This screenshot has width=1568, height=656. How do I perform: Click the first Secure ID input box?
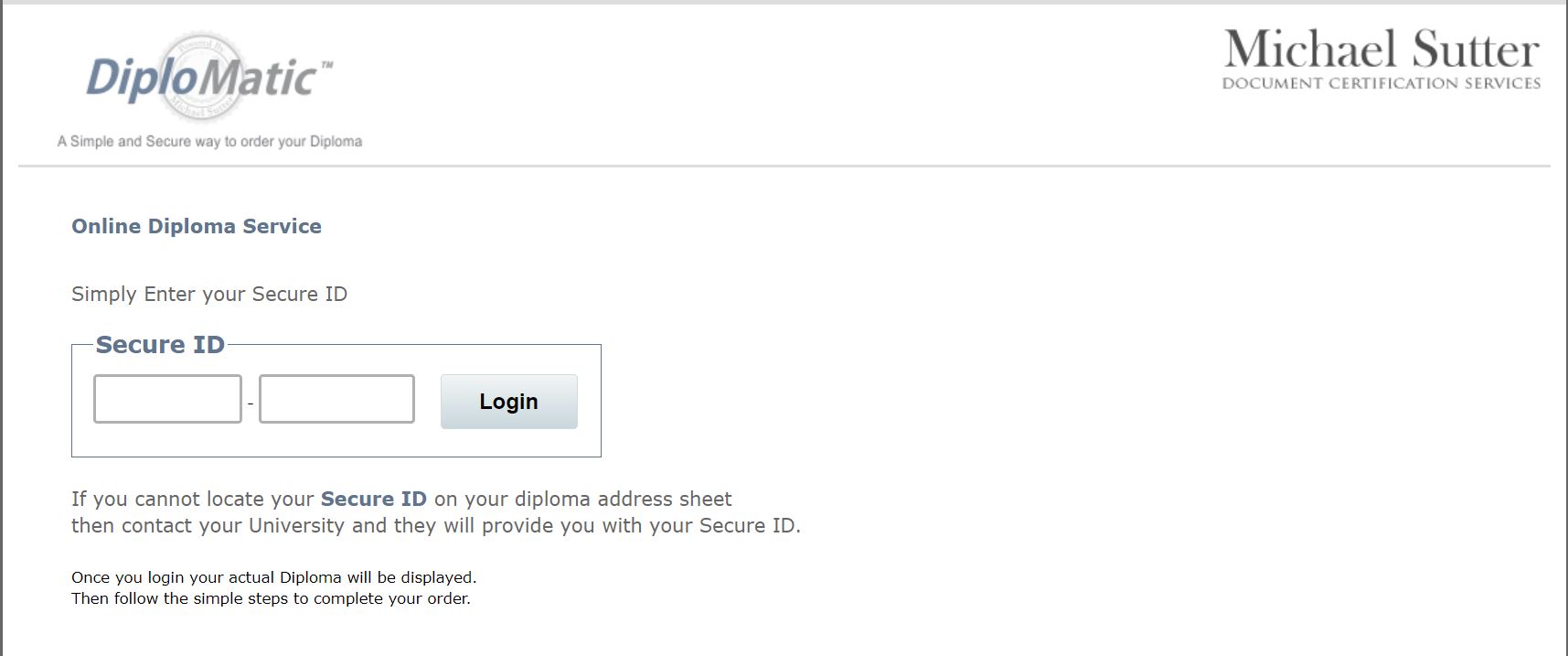(167, 399)
